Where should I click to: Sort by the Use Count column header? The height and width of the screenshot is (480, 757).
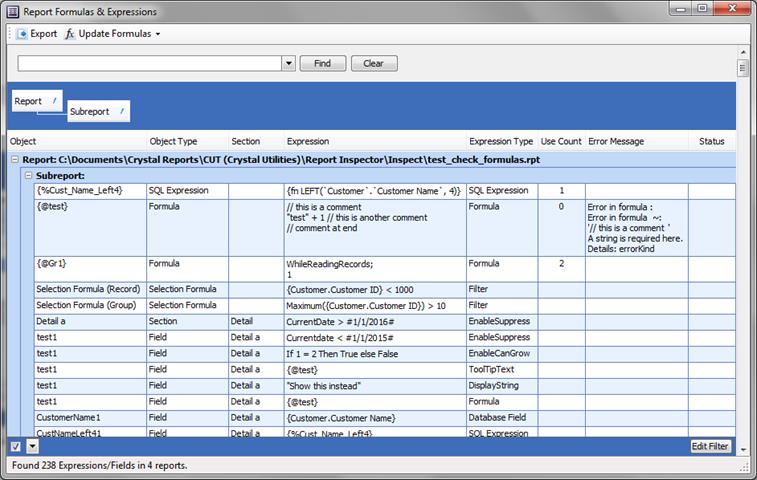[560, 142]
